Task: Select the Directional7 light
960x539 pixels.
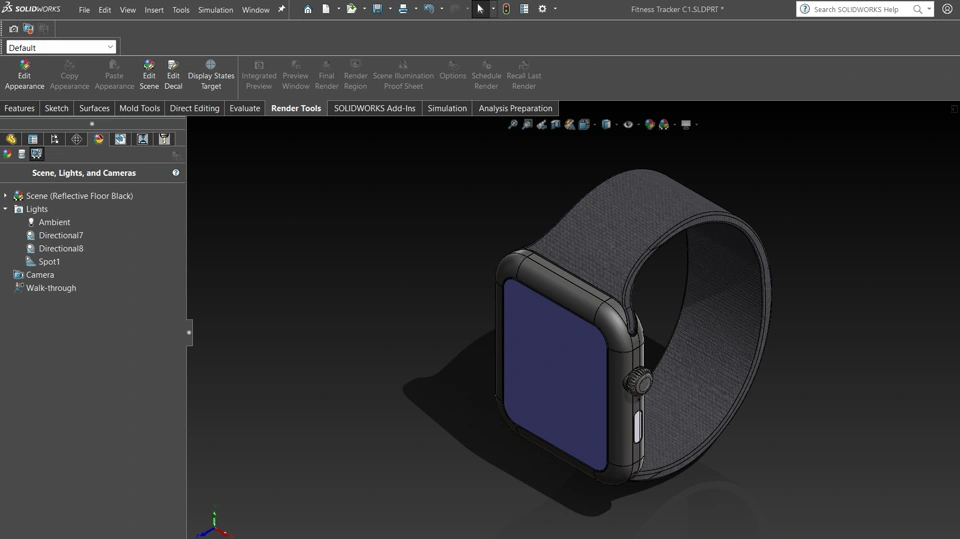Action: 61,235
